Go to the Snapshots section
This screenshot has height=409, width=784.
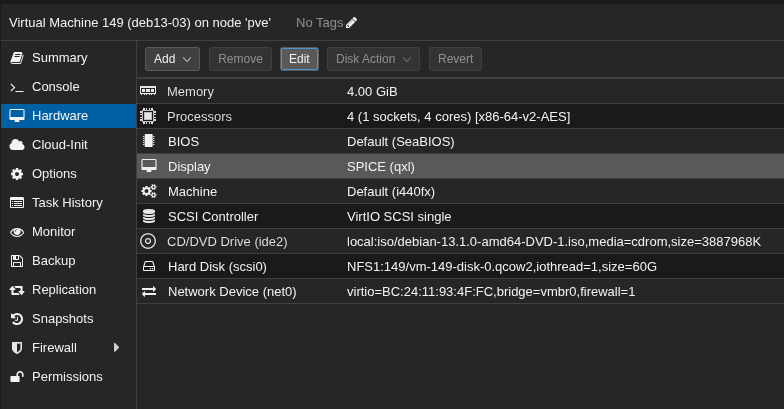(62, 319)
